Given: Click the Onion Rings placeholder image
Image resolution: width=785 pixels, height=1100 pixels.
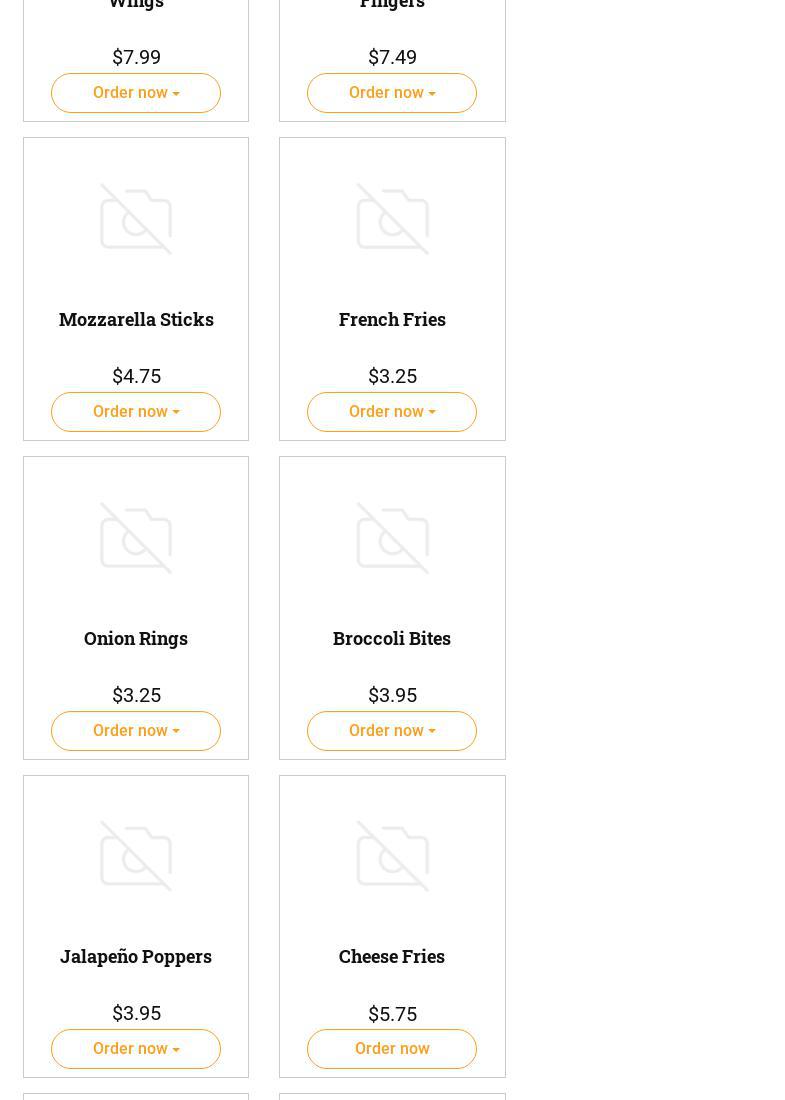Looking at the screenshot, I should coord(136,538).
